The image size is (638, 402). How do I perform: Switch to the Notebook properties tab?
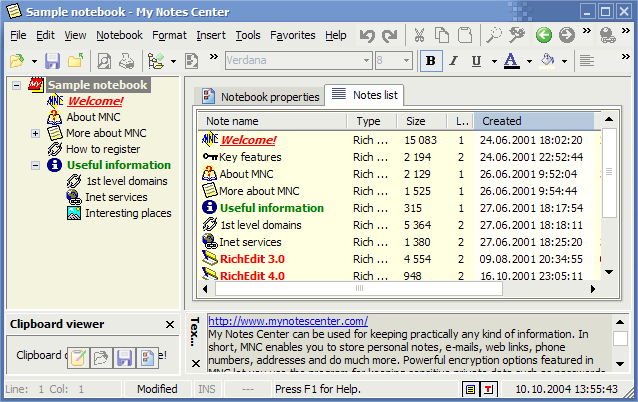[260, 96]
